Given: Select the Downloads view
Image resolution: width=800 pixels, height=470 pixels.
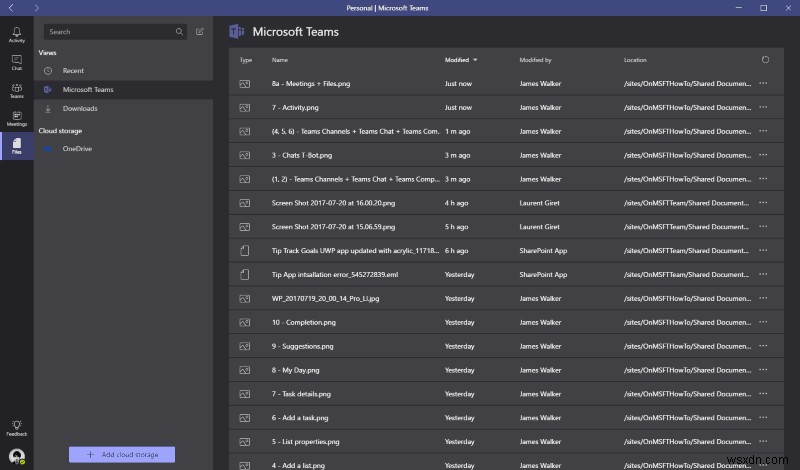Looking at the screenshot, I should pyautogui.click(x=123, y=109).
